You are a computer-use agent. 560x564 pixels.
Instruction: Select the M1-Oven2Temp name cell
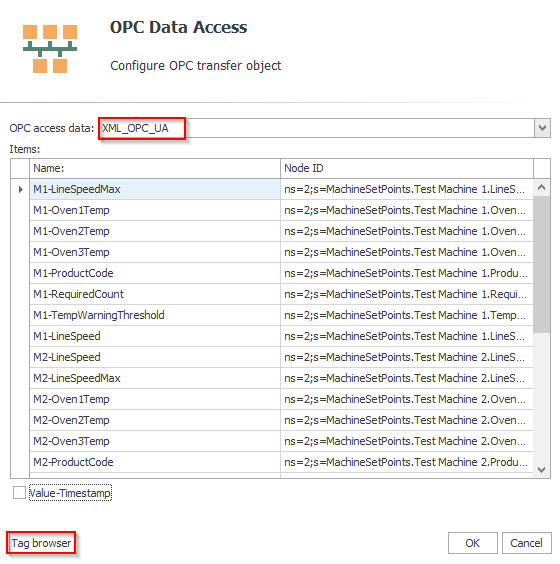(x=155, y=231)
